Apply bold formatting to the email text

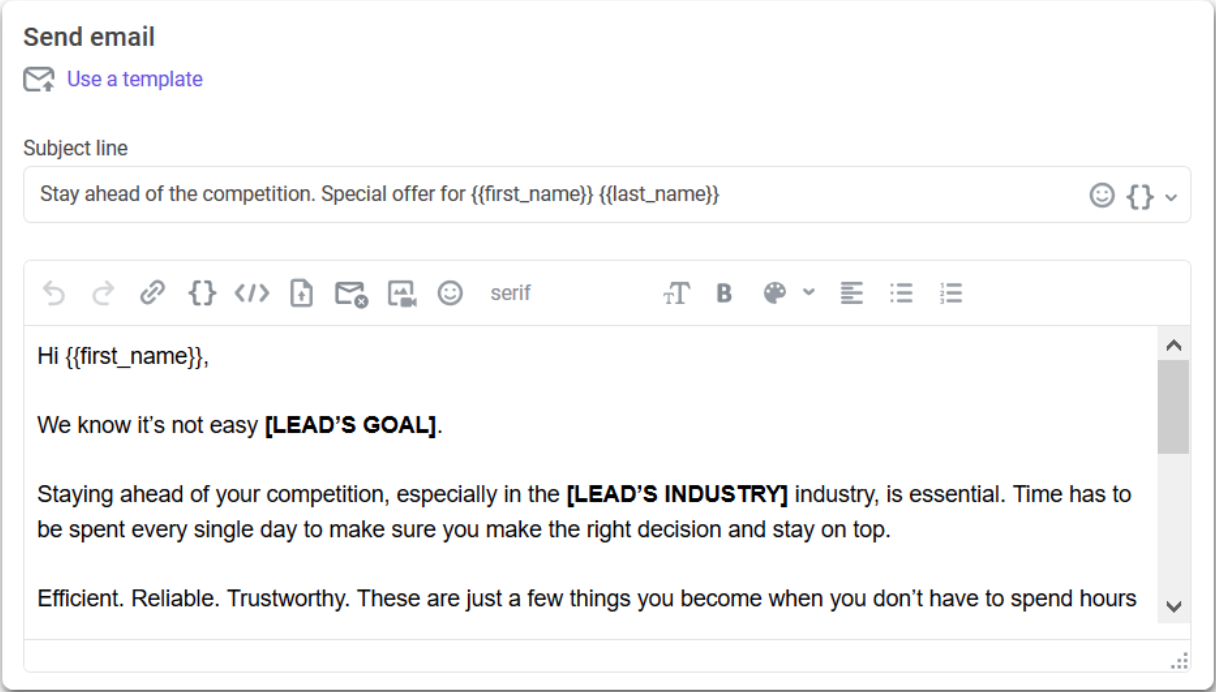[724, 293]
